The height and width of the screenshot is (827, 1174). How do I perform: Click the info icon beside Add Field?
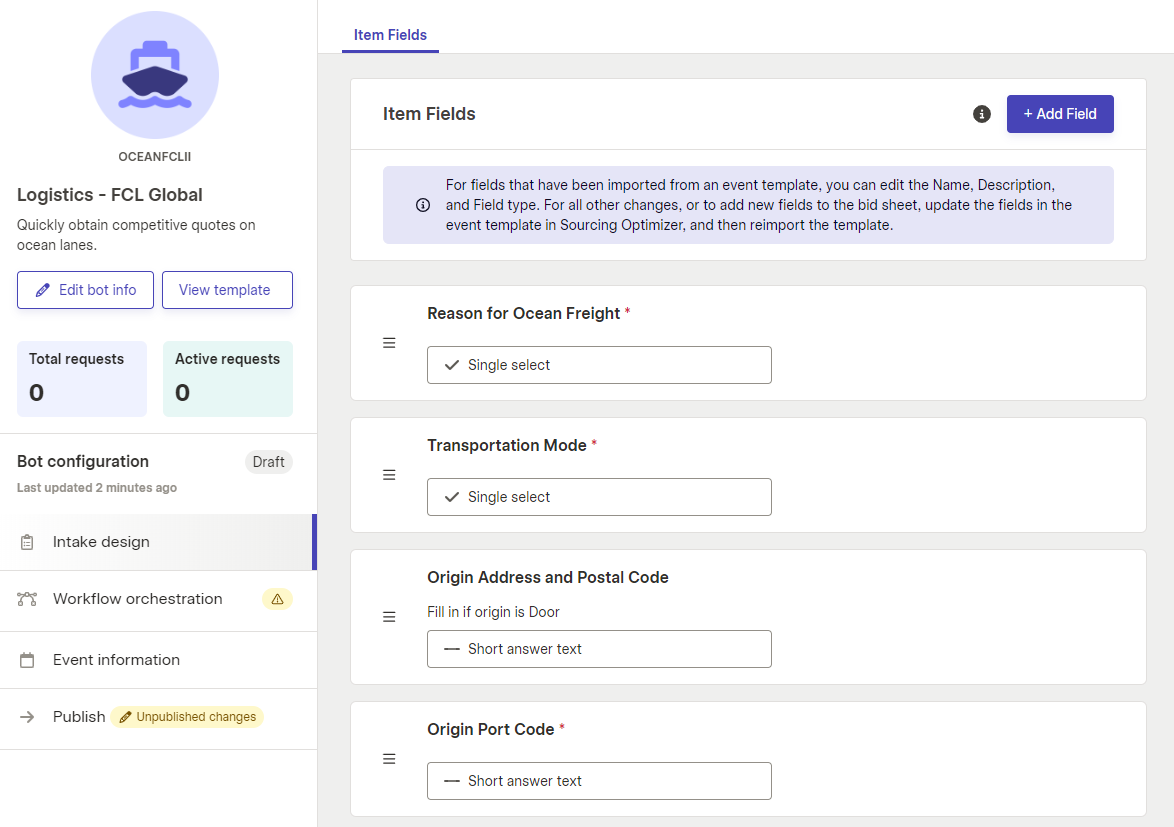[x=981, y=114]
